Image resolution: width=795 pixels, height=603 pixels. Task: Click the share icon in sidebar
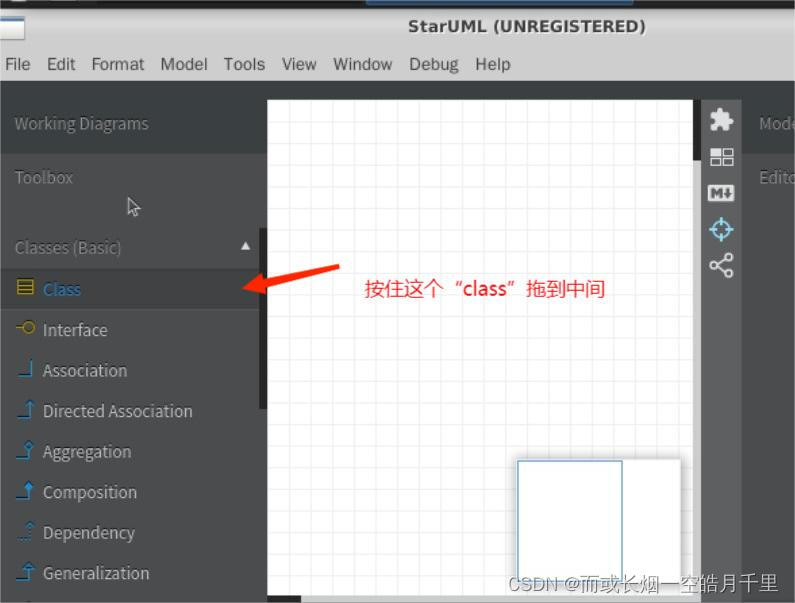point(721,265)
